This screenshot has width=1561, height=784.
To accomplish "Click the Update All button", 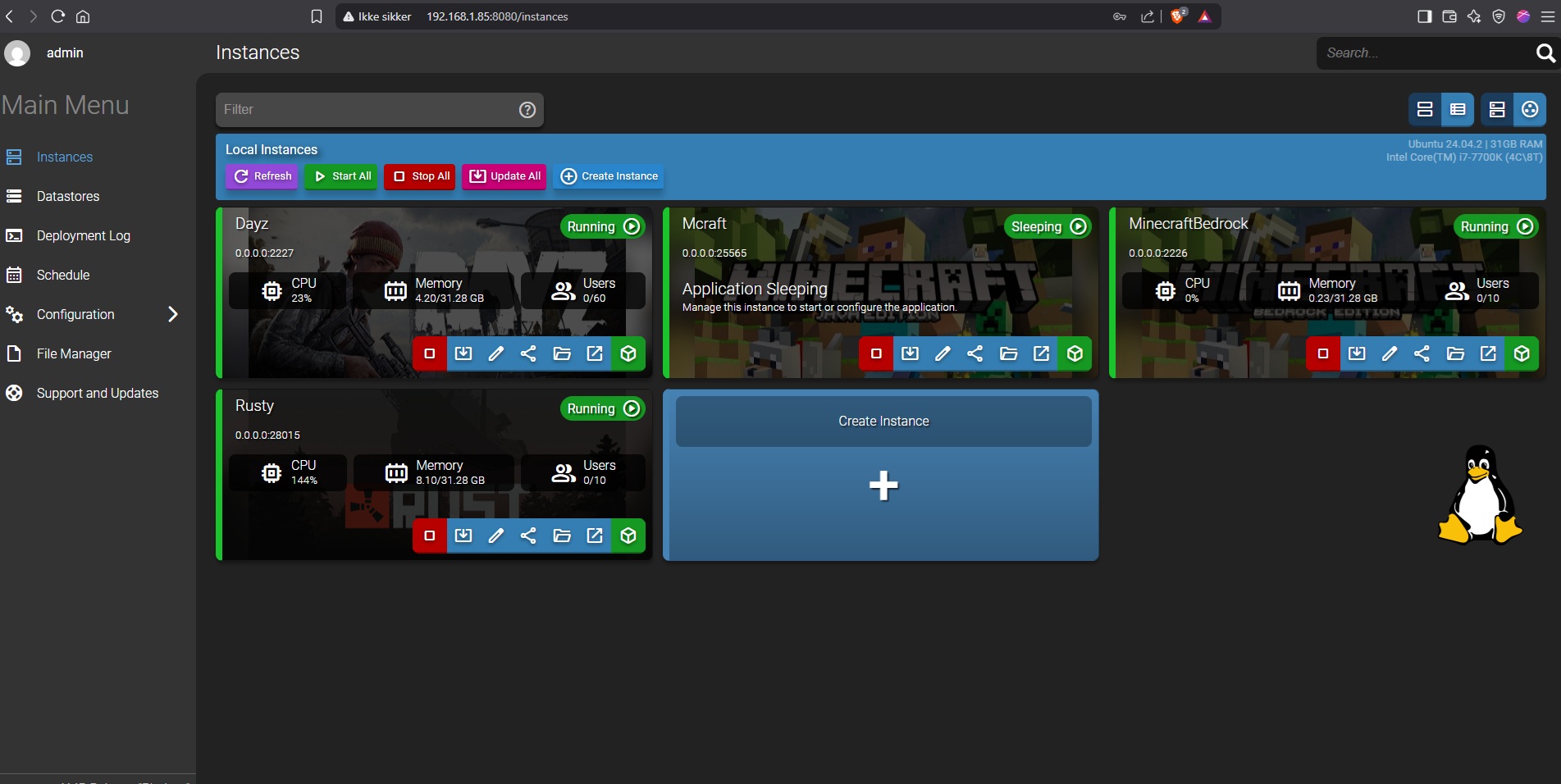I will click(x=504, y=176).
